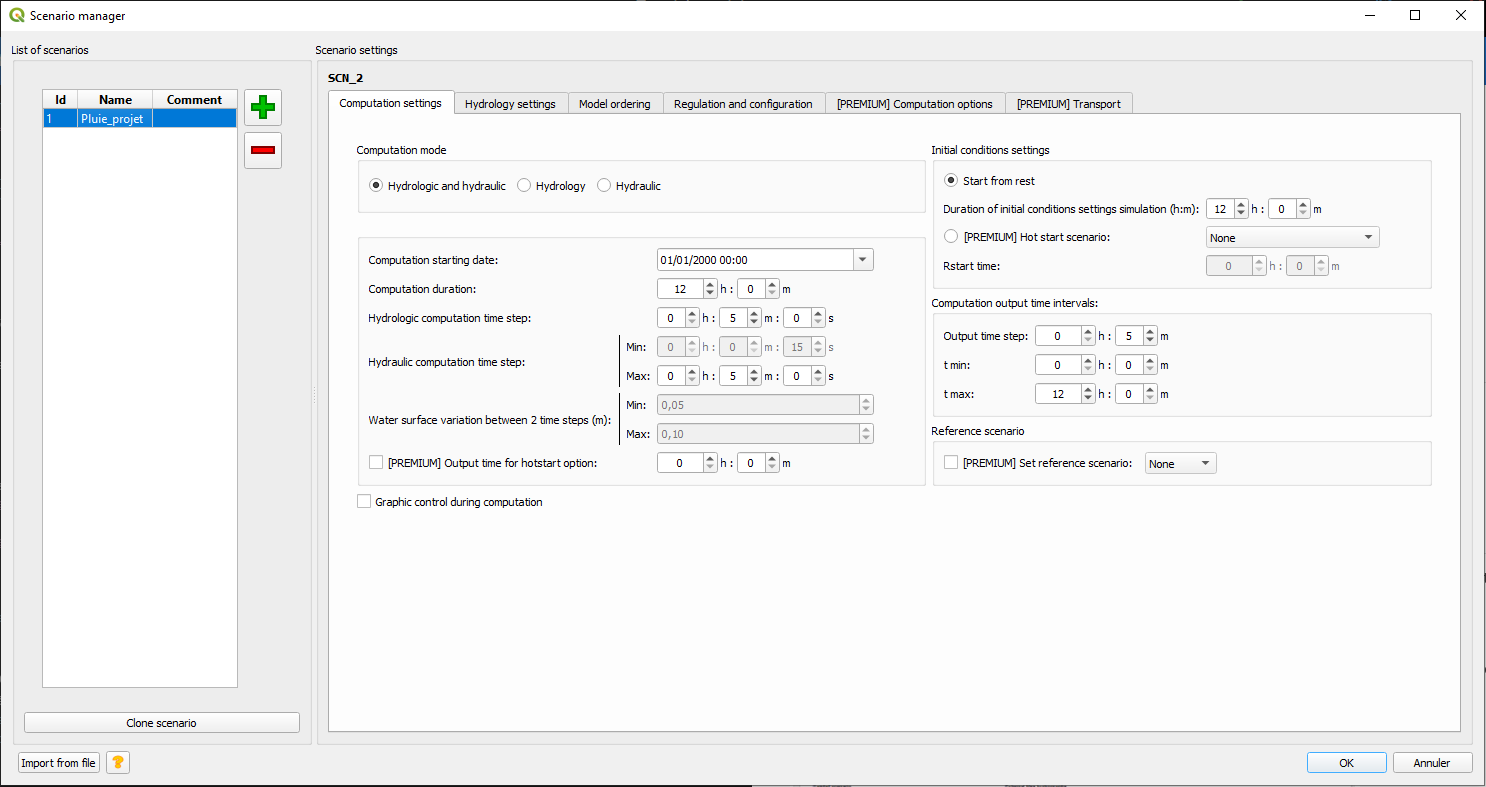
Task: Click Output time step minutes field
Action: 1128,336
